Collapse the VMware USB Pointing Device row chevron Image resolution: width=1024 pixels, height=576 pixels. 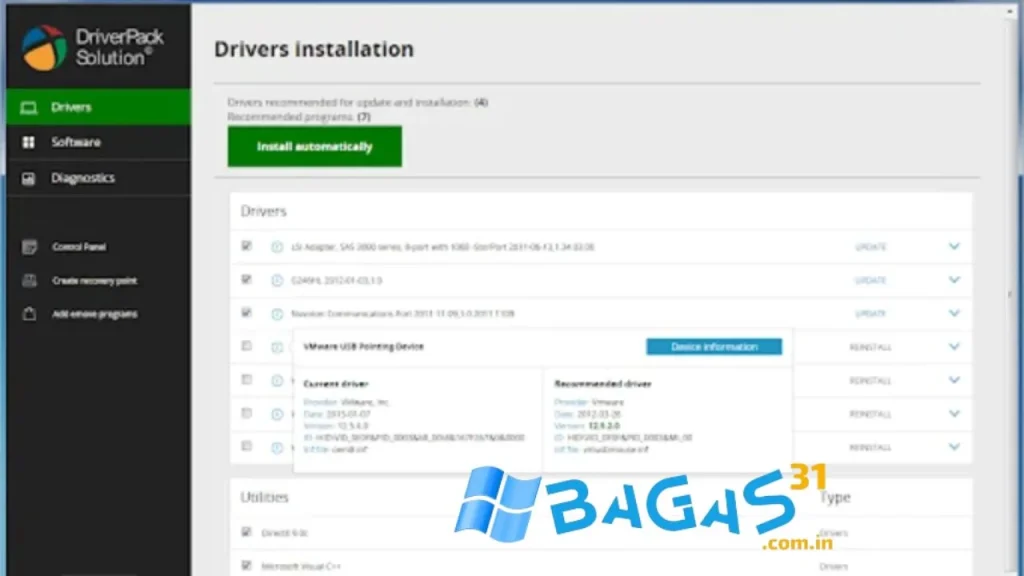point(954,346)
